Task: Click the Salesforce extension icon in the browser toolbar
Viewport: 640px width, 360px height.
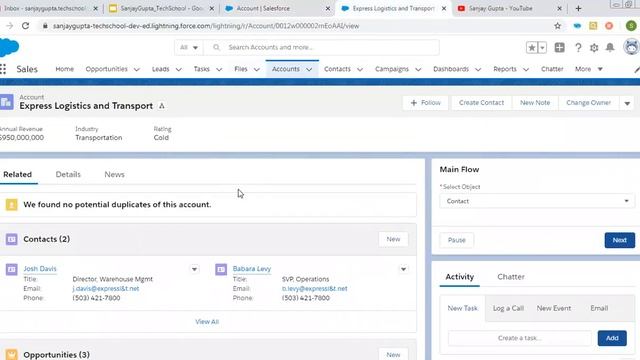Action: point(577,26)
